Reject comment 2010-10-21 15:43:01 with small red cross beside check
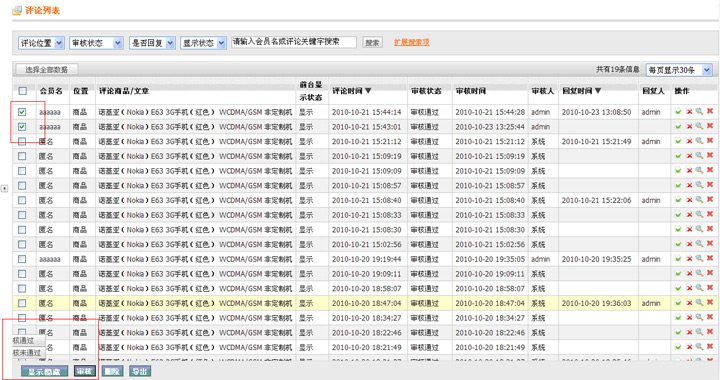The image size is (720, 380). pyautogui.click(x=689, y=126)
